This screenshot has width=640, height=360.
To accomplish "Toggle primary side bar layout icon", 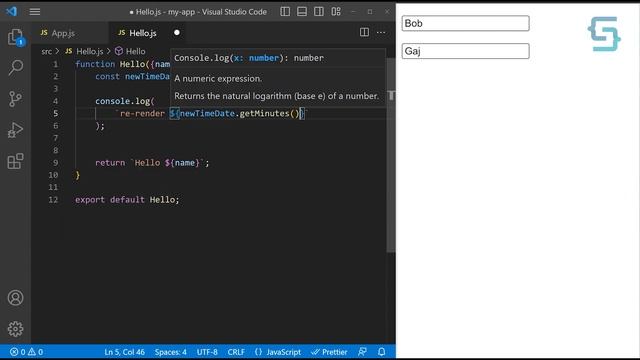I will [x=285, y=11].
